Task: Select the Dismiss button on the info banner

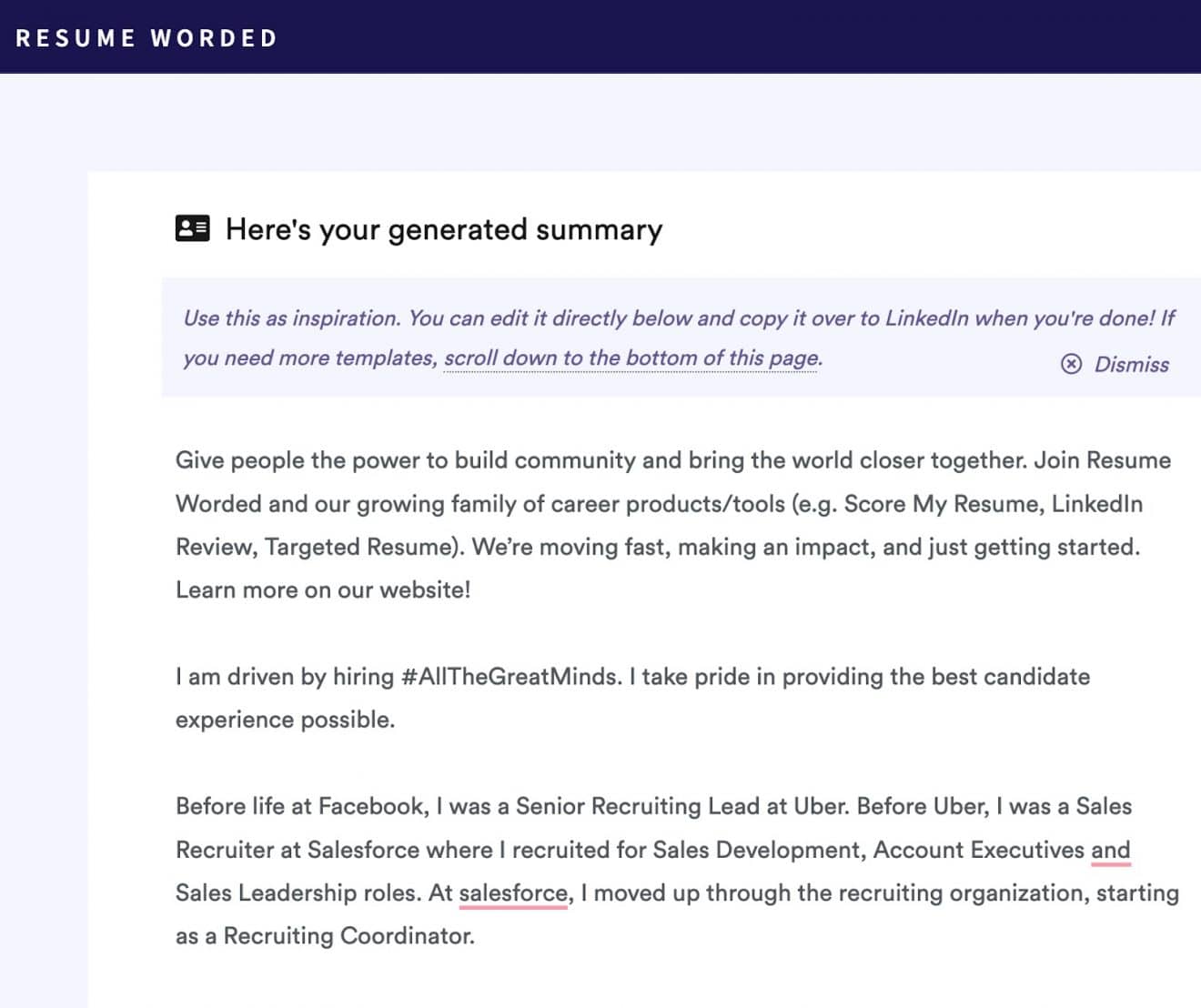Action: click(1132, 365)
